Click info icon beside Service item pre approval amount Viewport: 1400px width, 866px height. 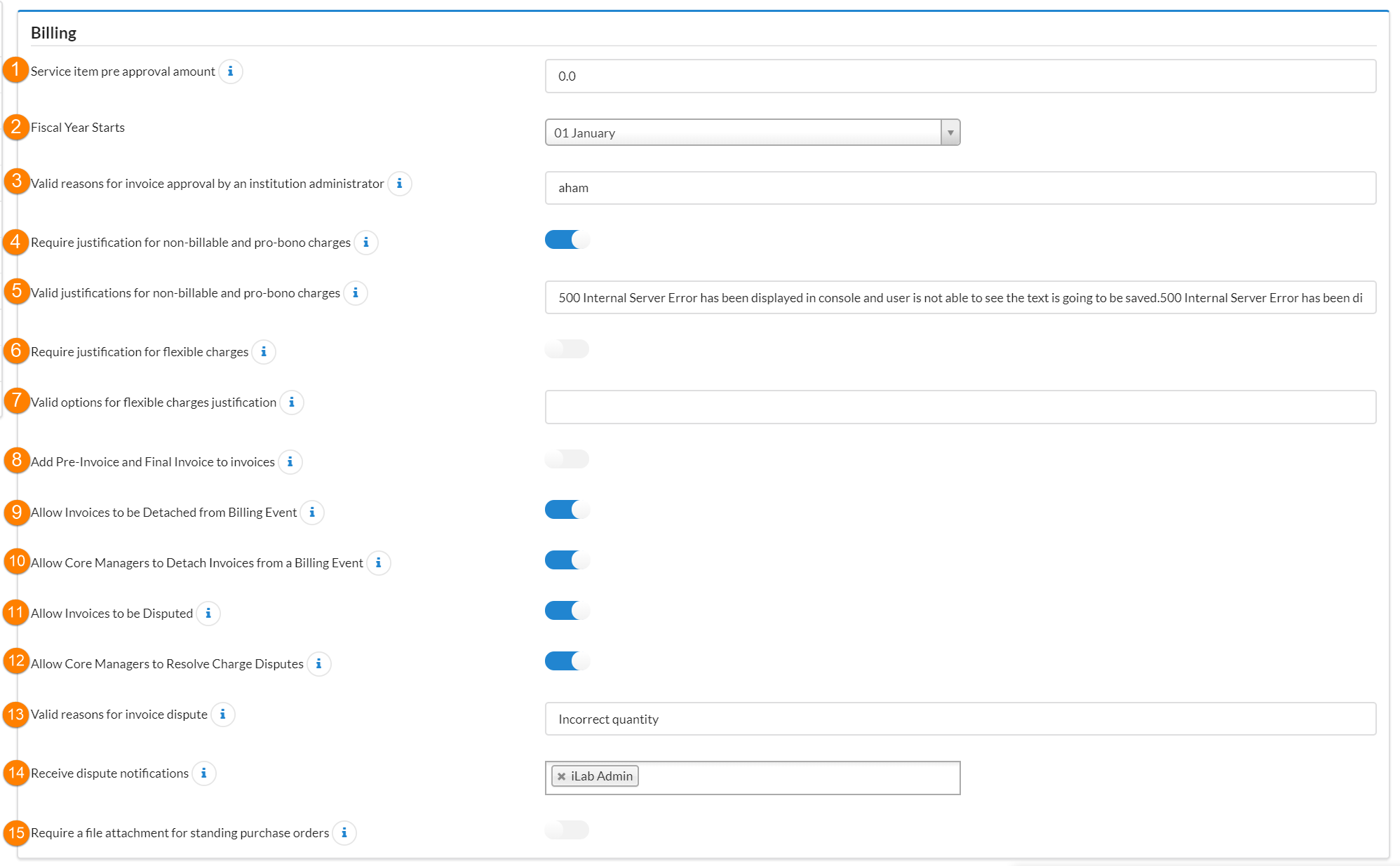tap(230, 72)
